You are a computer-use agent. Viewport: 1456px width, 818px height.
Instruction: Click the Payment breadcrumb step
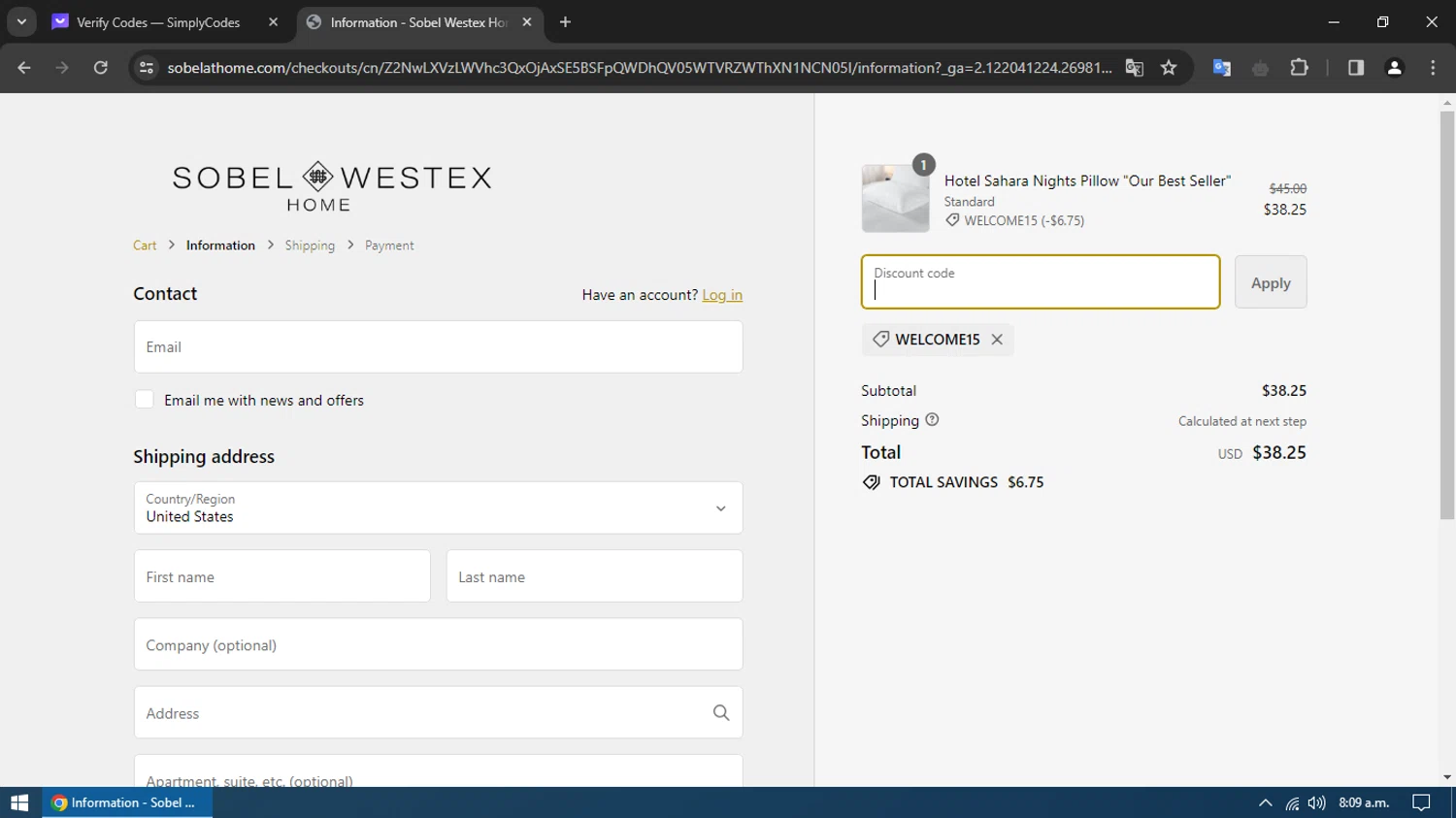389,245
